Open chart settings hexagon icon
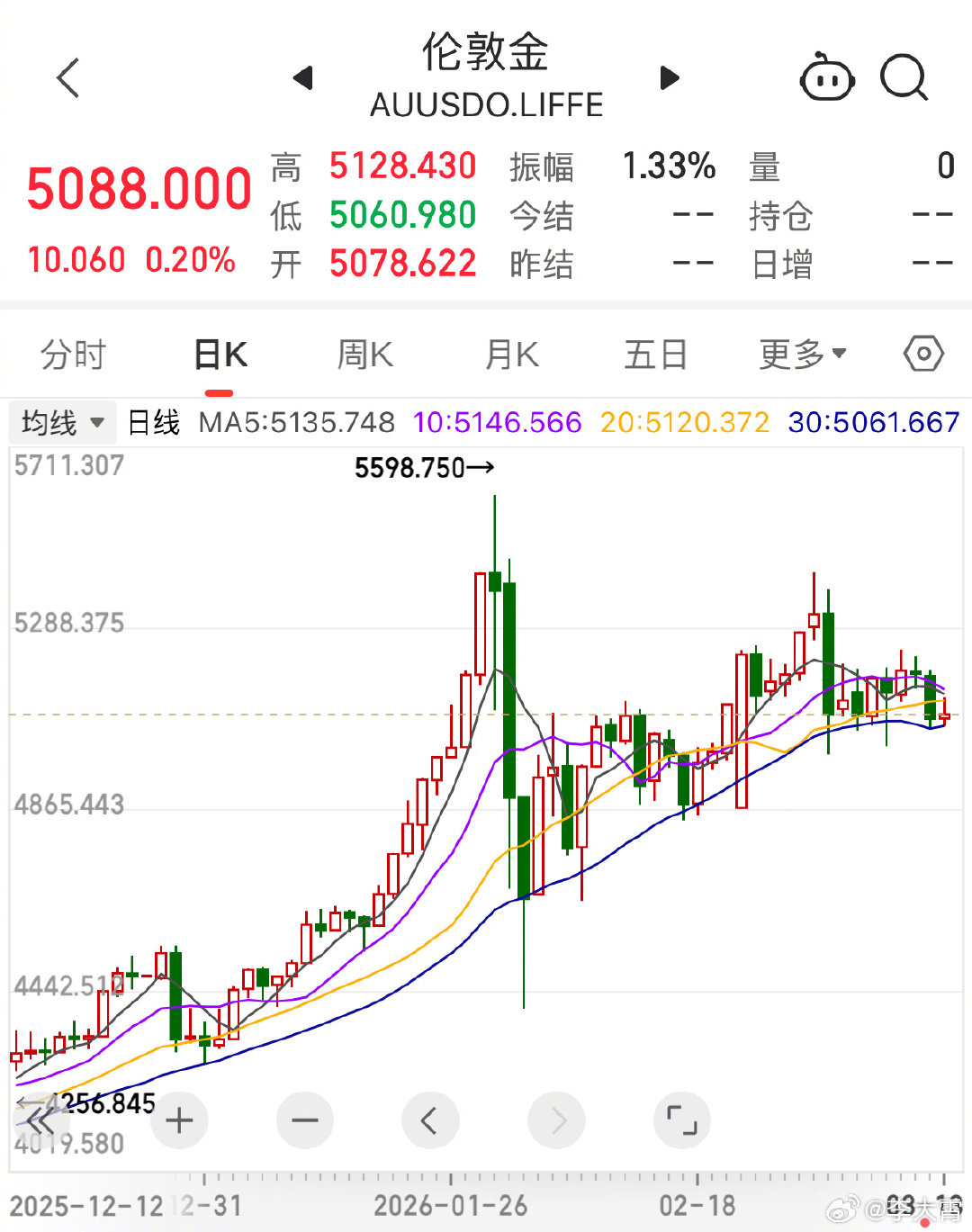 tap(923, 354)
